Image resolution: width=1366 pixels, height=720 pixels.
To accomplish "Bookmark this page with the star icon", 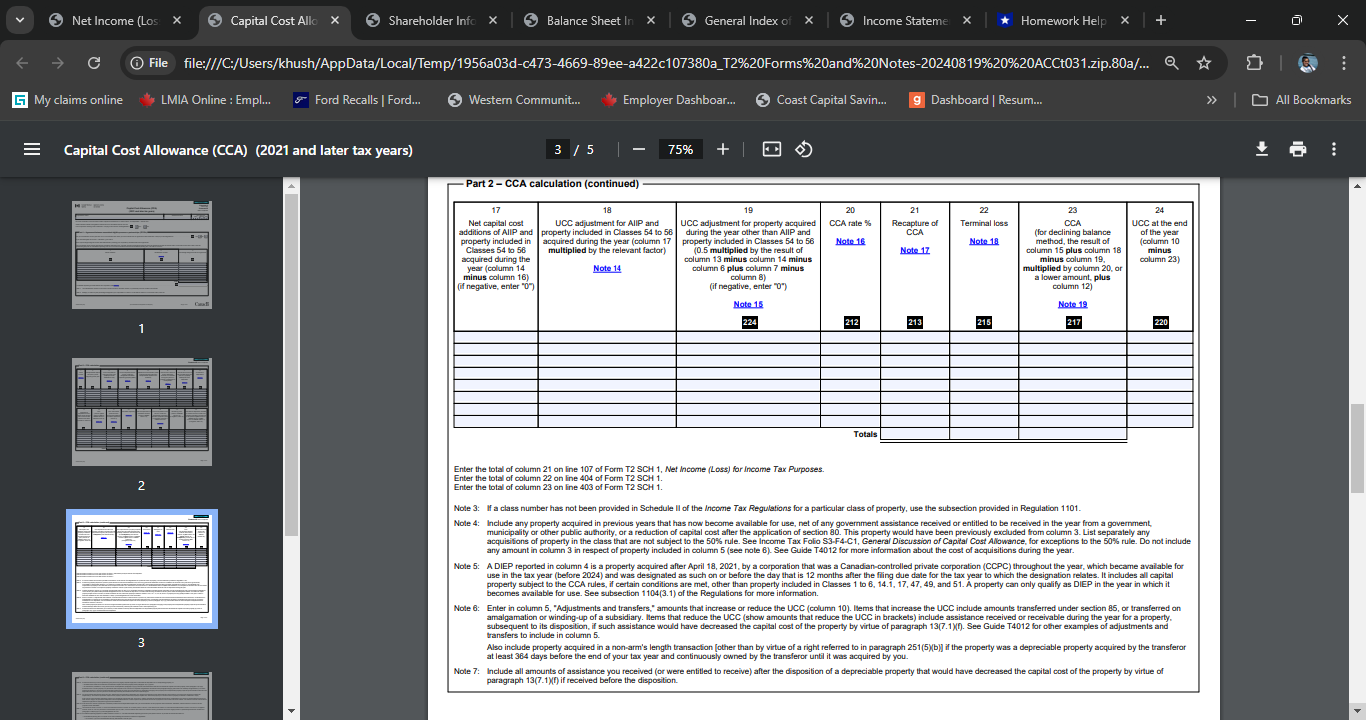I will (x=1204, y=63).
